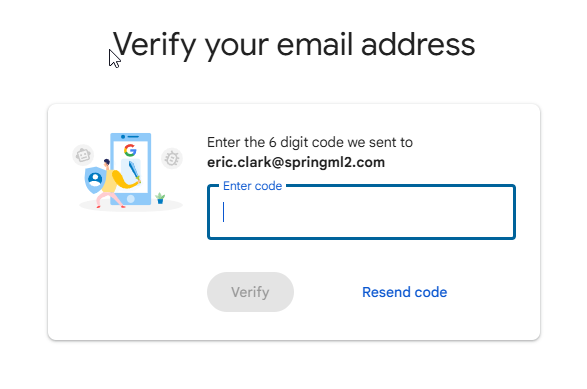This screenshot has width=587, height=389.
Task: Click the person in the yellow shirt
Action: [x=112, y=183]
